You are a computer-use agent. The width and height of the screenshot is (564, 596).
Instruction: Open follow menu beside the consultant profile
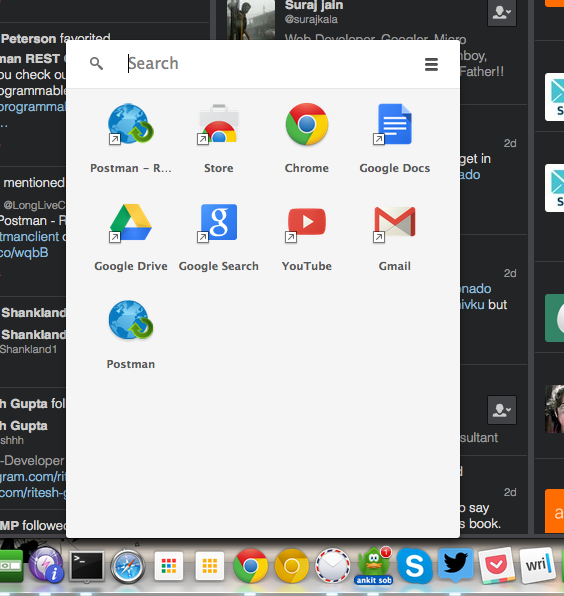(502, 410)
